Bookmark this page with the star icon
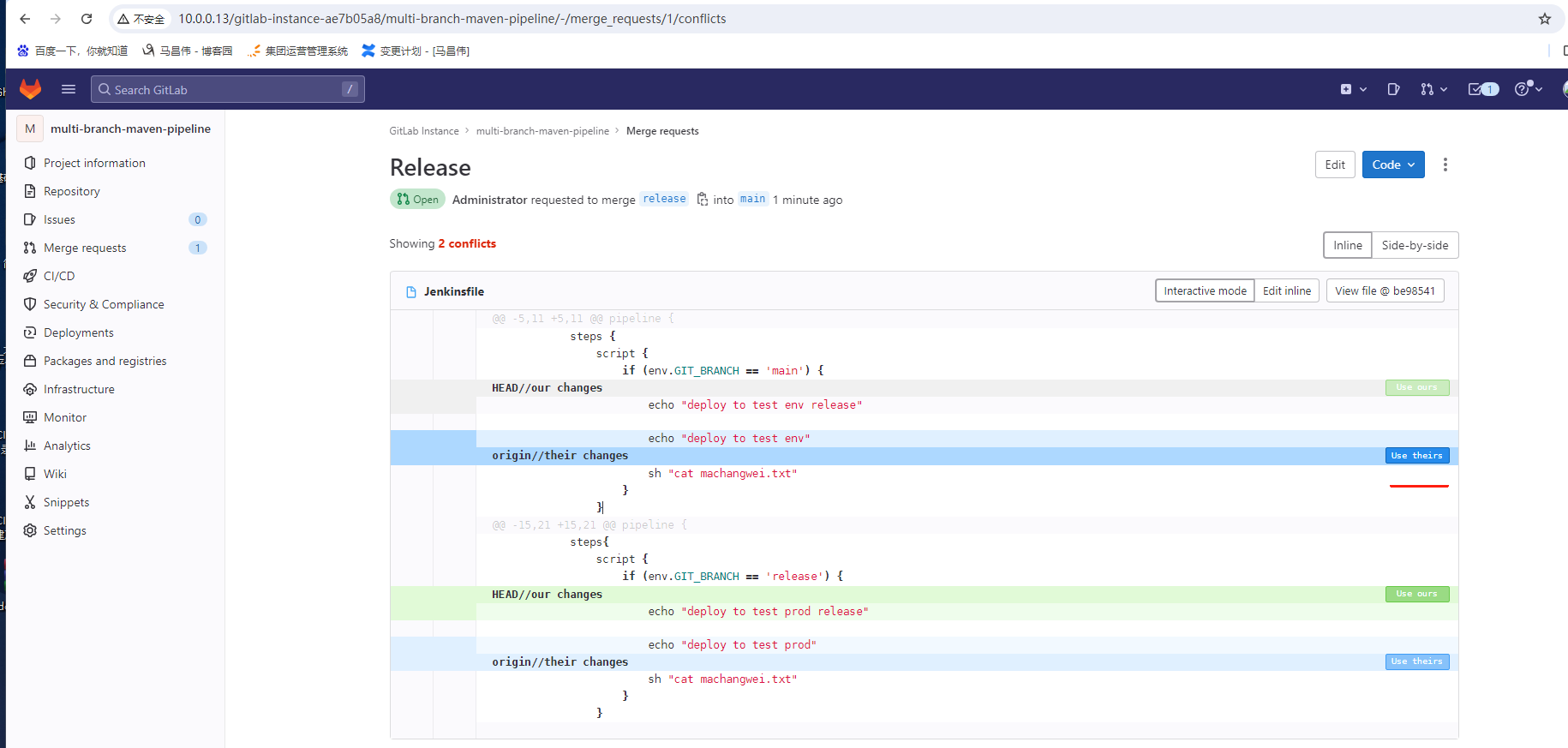This screenshot has width=1568, height=748. coord(1545,19)
